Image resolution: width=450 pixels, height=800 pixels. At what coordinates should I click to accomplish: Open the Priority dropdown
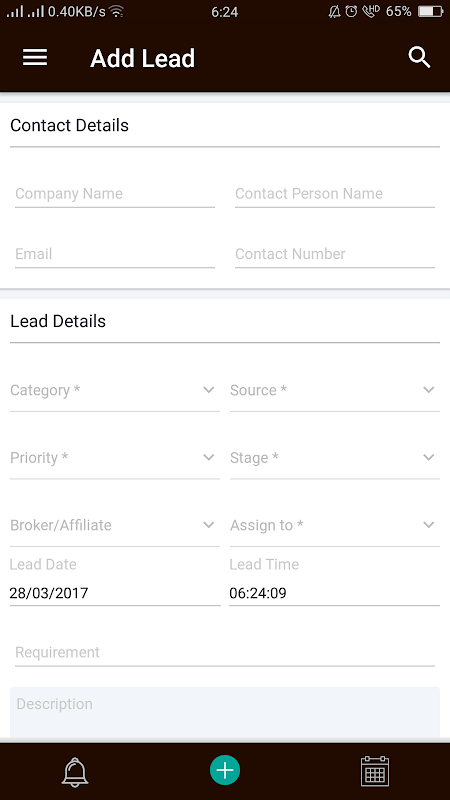[115, 458]
